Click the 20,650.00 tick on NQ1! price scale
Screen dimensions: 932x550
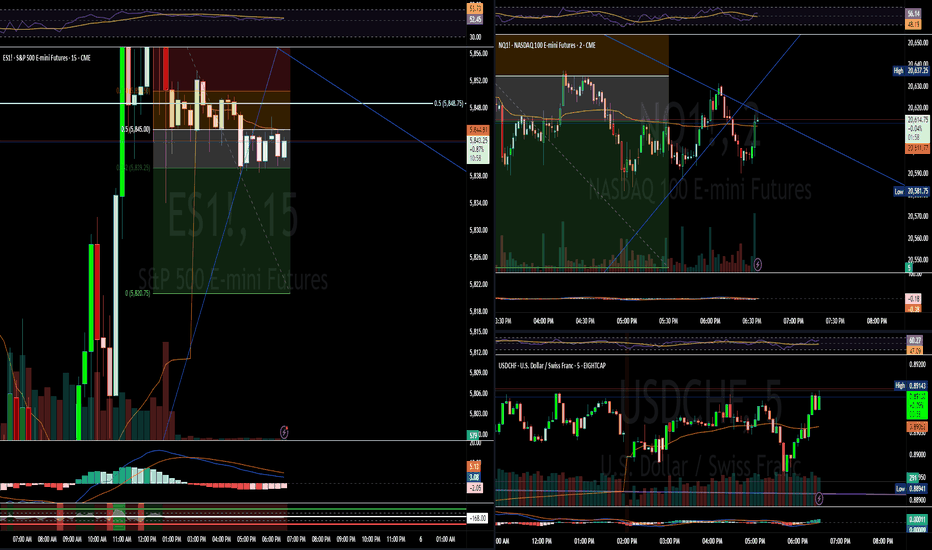tap(918, 43)
